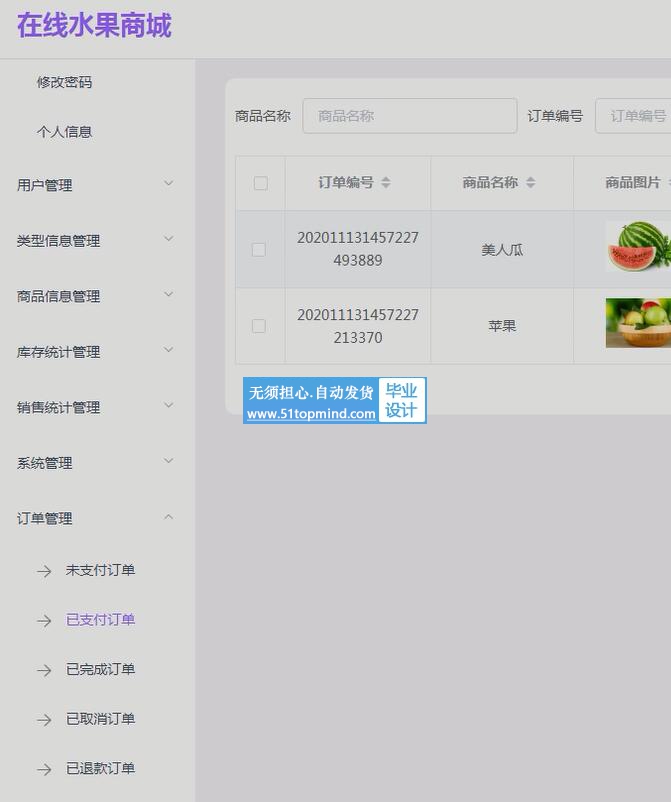This screenshot has width=671, height=802.
Task: Show the 已完成订单 list
Action: (100, 669)
